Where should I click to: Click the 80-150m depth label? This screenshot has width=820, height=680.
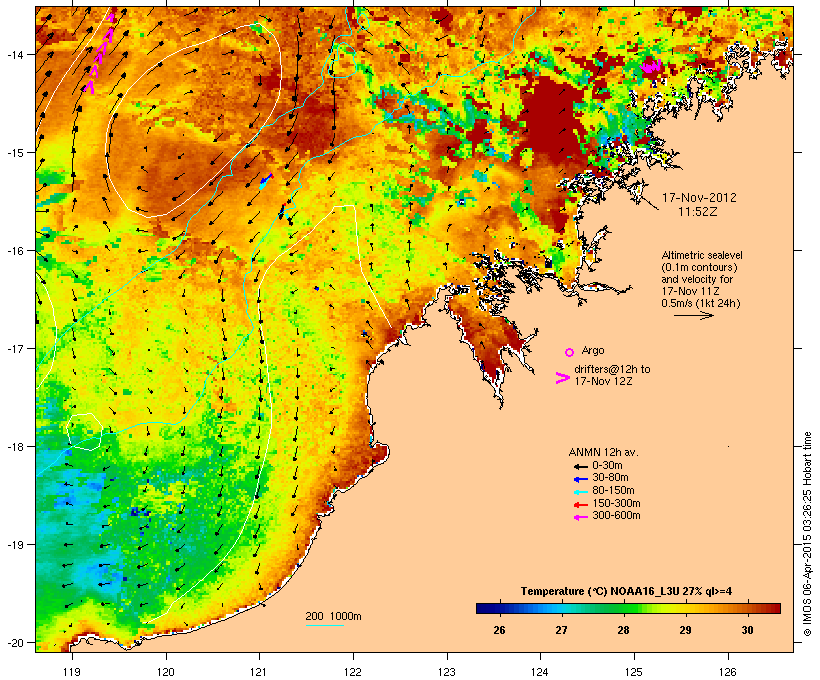pyautogui.click(x=613, y=491)
